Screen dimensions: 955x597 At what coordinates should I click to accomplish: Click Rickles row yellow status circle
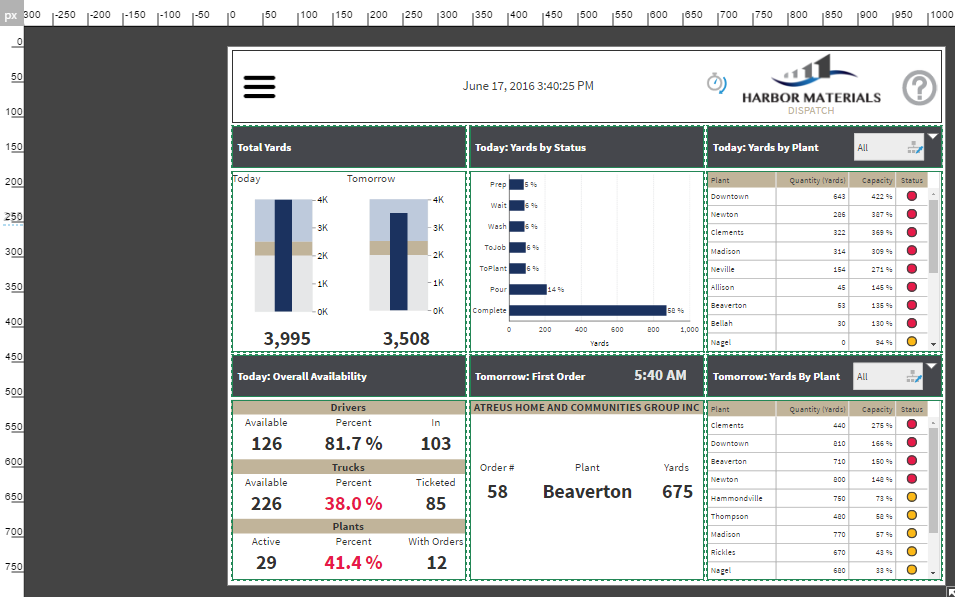[912, 552]
